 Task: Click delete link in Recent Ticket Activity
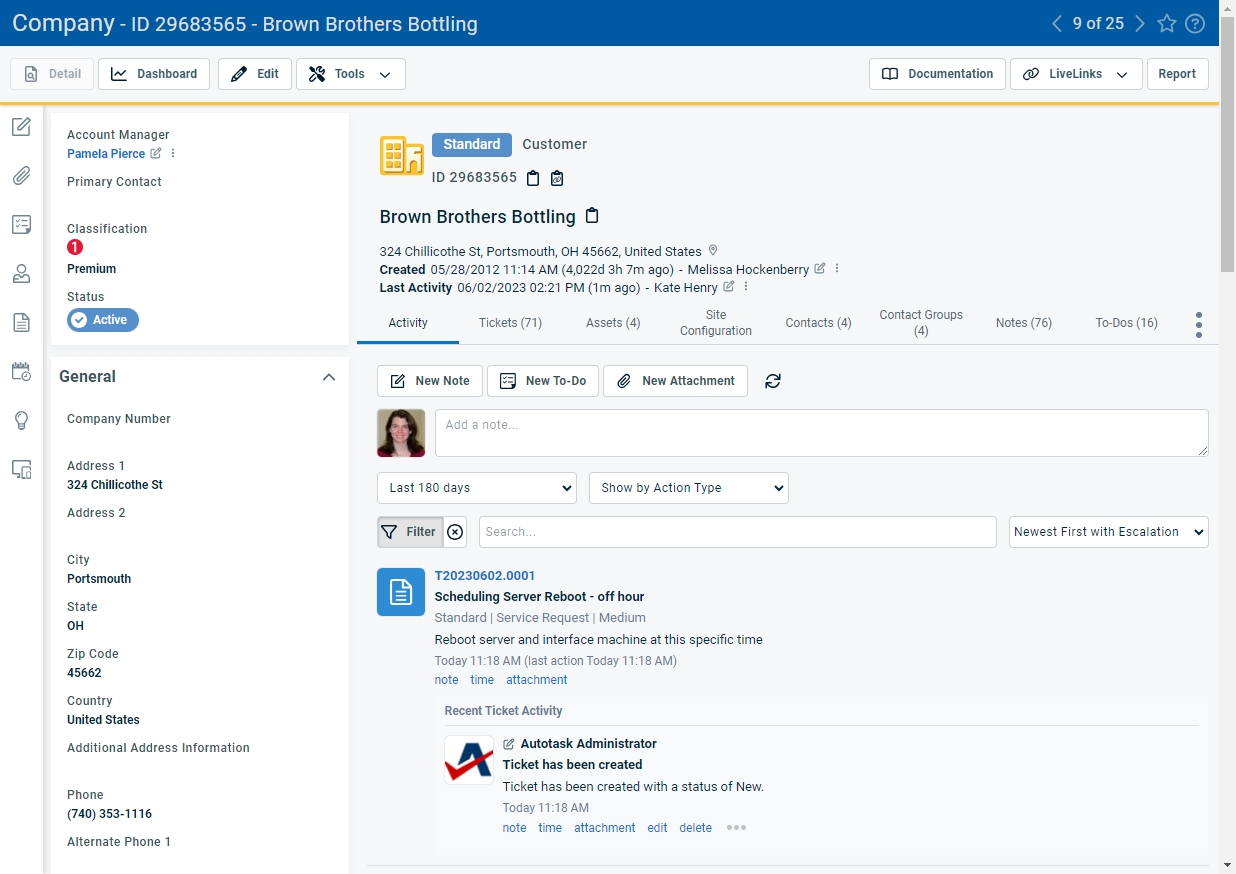tap(696, 828)
